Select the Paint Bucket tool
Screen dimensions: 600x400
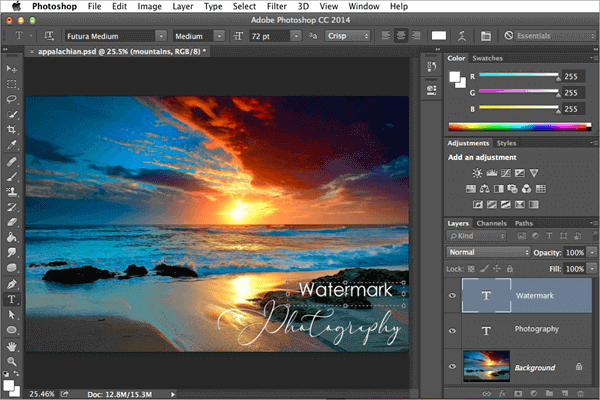11,237
